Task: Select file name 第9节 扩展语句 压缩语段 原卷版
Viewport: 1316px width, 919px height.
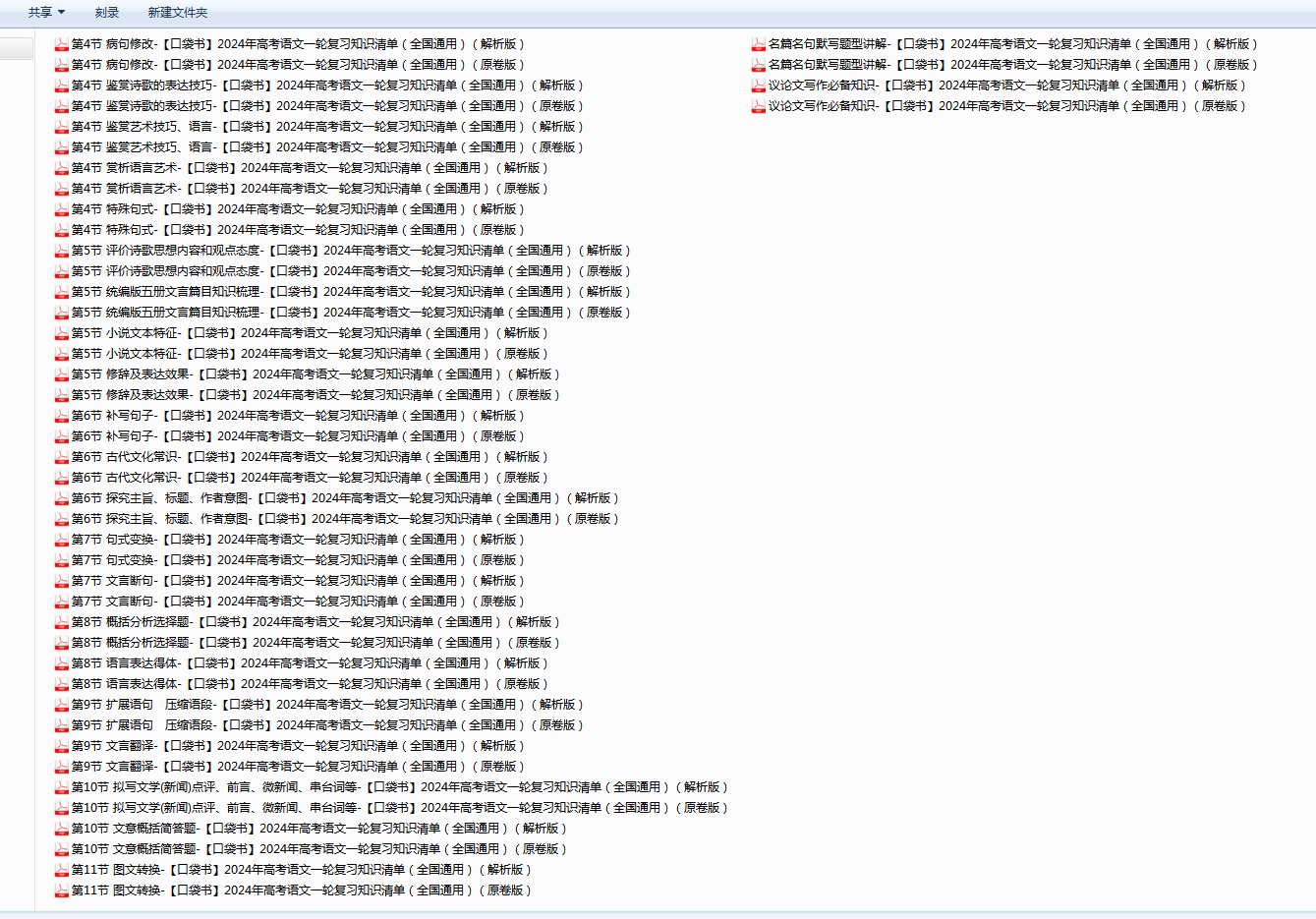Action: coord(327,725)
